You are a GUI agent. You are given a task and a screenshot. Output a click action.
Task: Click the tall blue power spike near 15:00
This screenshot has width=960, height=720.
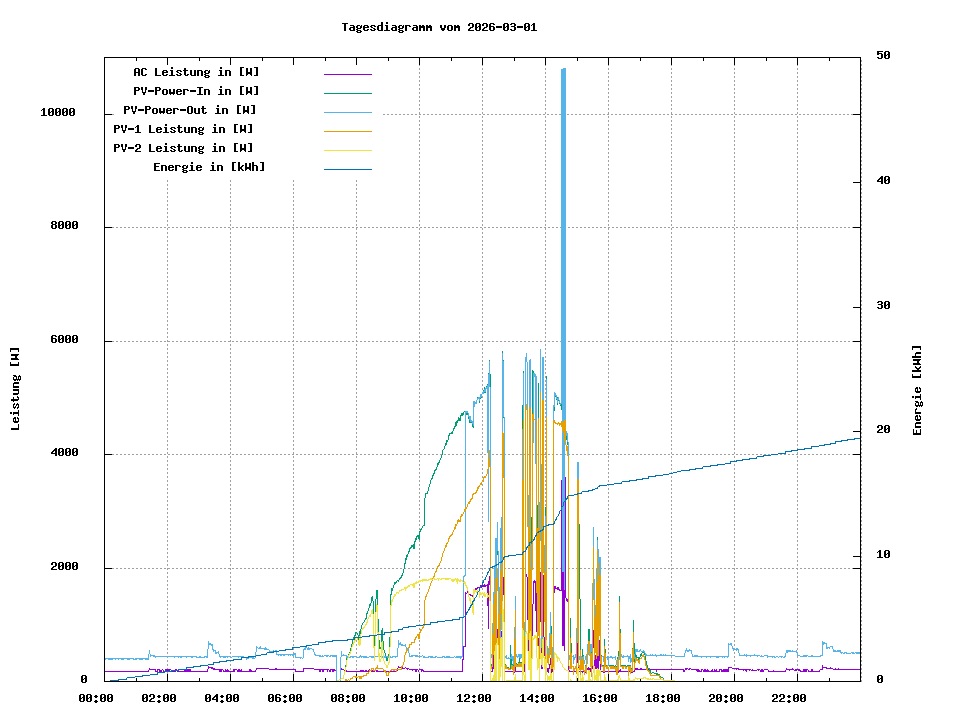564,200
